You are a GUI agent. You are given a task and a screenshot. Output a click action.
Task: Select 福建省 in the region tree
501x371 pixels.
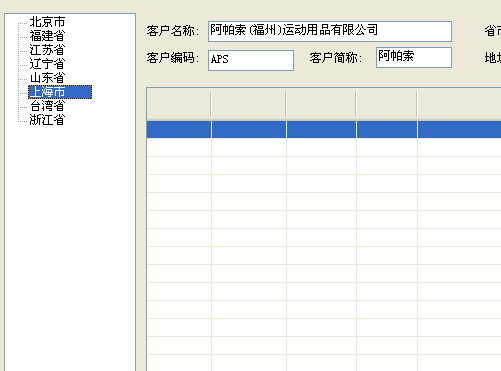click(47, 36)
